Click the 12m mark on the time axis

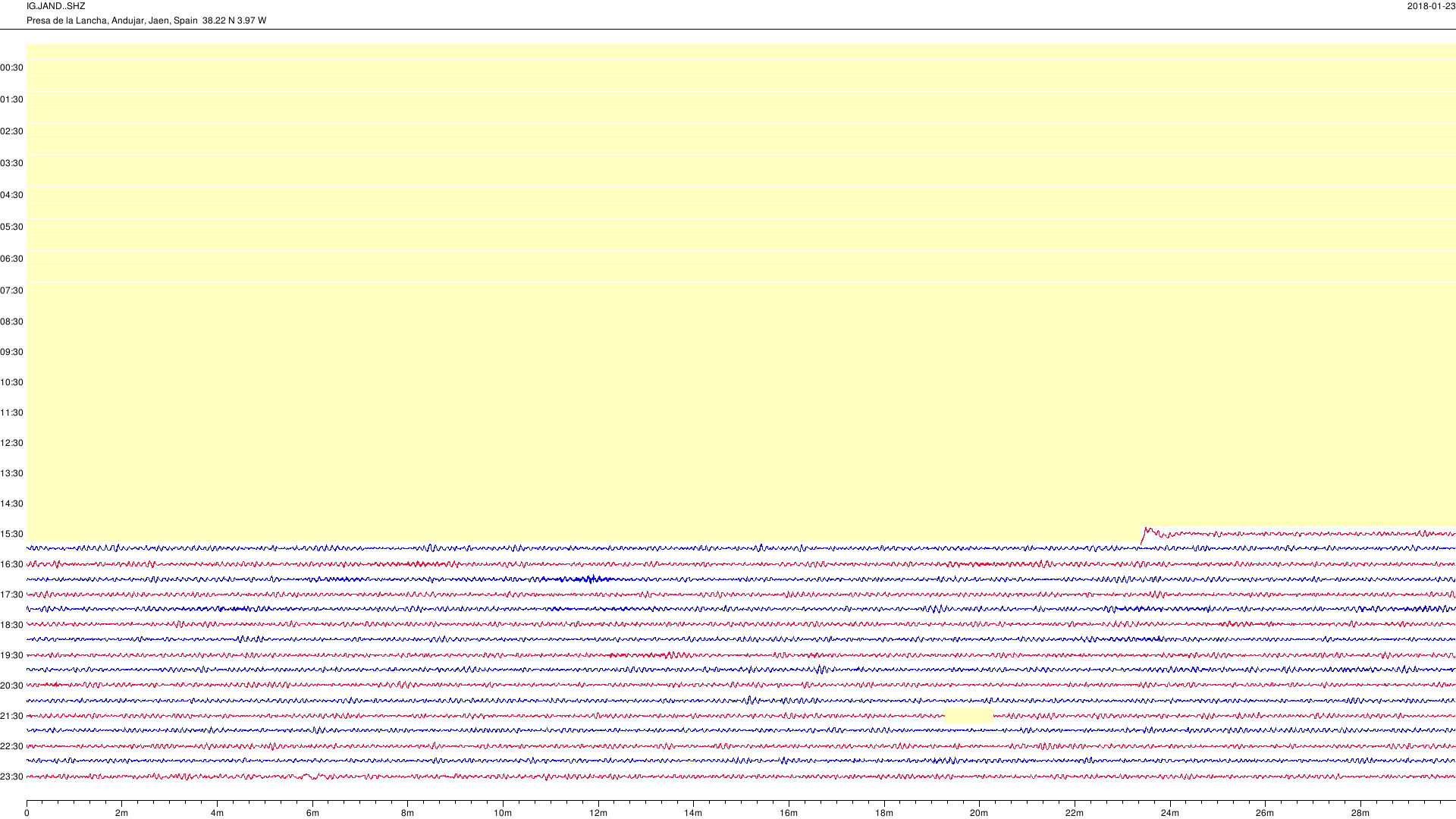tap(598, 813)
